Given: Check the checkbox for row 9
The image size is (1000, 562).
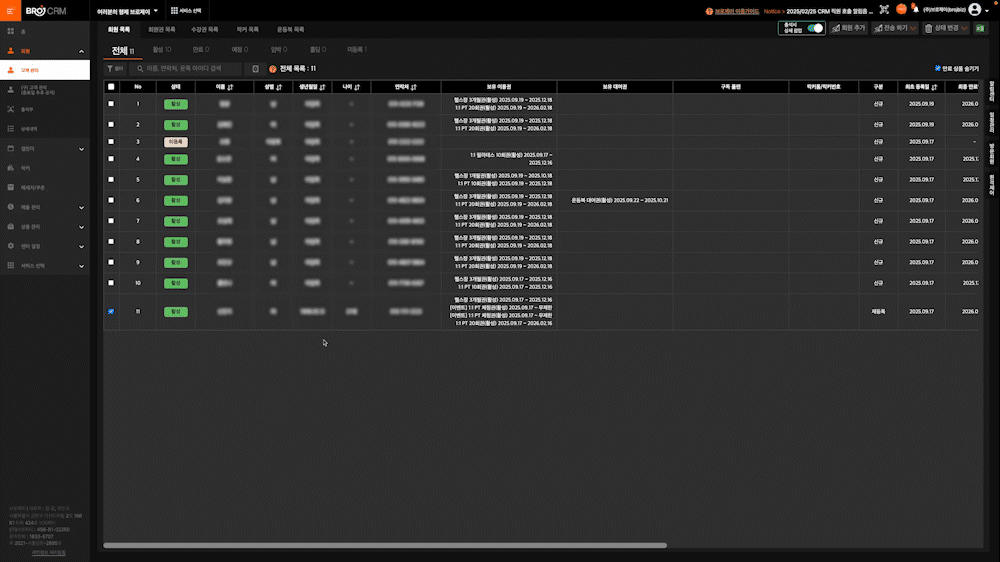Looking at the screenshot, I should 111,262.
